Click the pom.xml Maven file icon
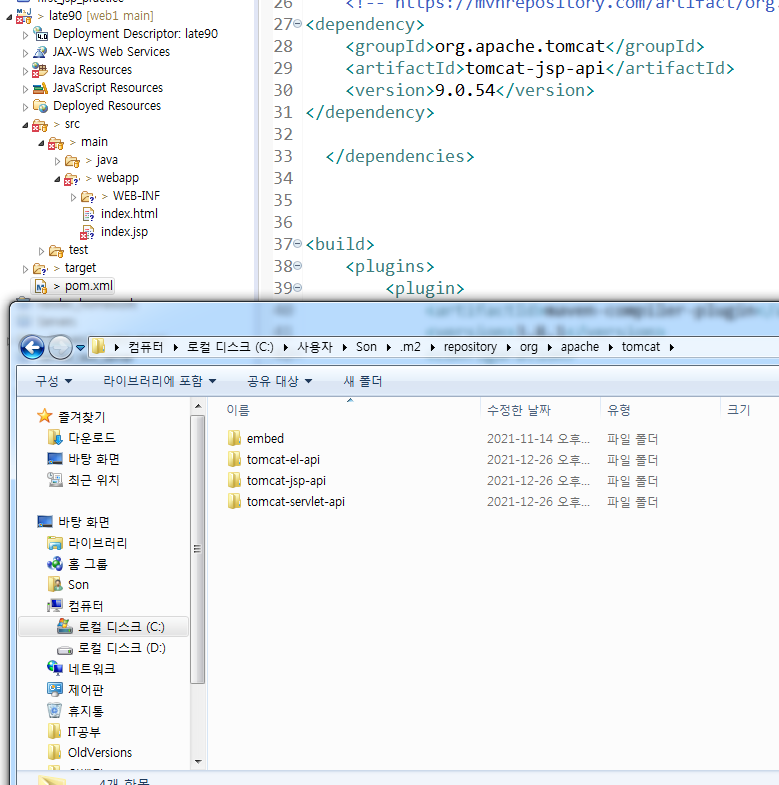Viewport: 779px width, 785px height. [x=41, y=286]
